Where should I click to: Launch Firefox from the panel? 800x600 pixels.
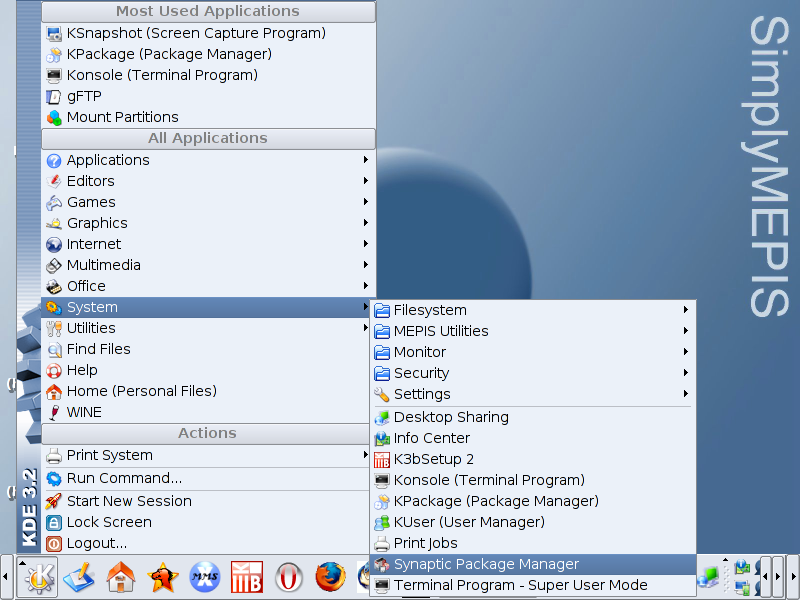(329, 578)
